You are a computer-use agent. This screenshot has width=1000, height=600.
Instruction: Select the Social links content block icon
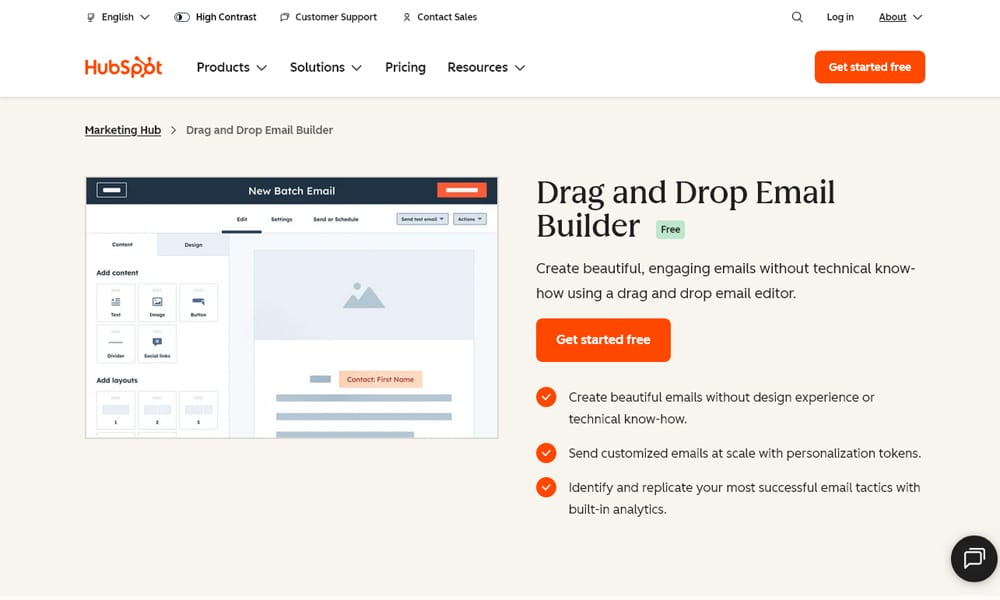(x=157, y=341)
